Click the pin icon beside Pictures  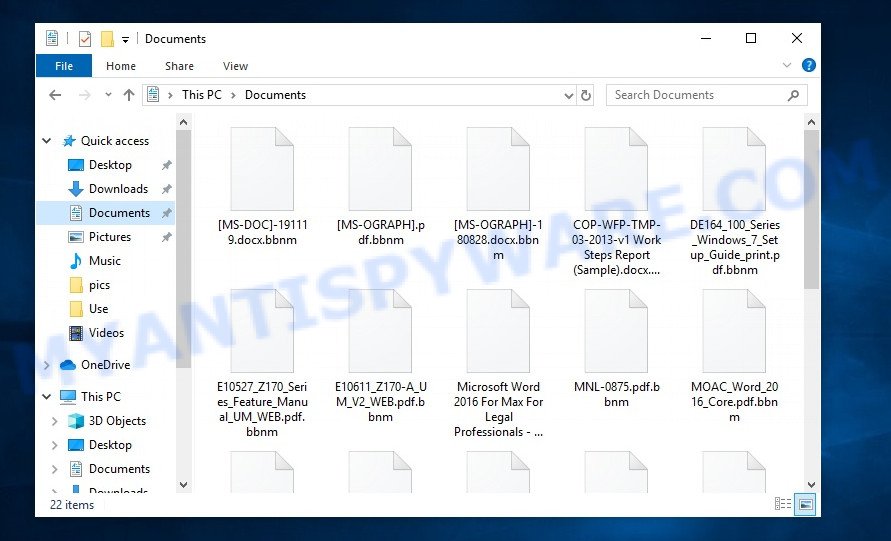[166, 237]
